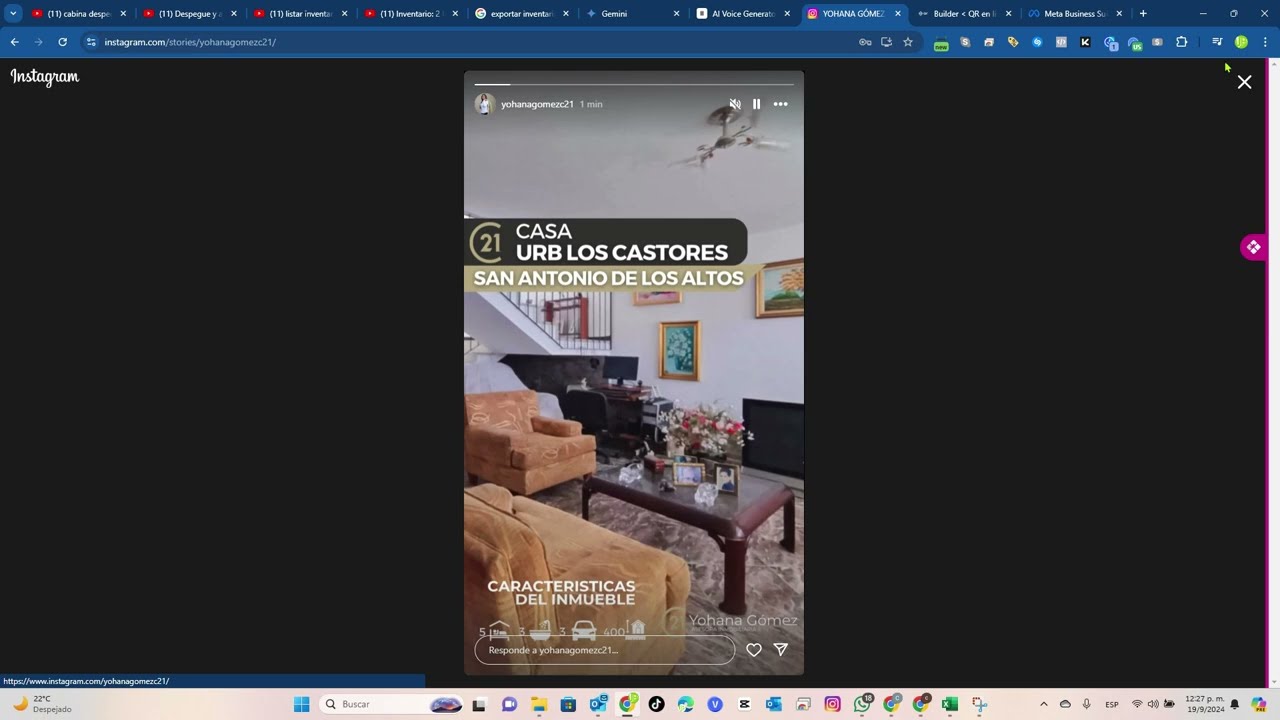Open yohanagomezc21's profile picture

tap(485, 104)
